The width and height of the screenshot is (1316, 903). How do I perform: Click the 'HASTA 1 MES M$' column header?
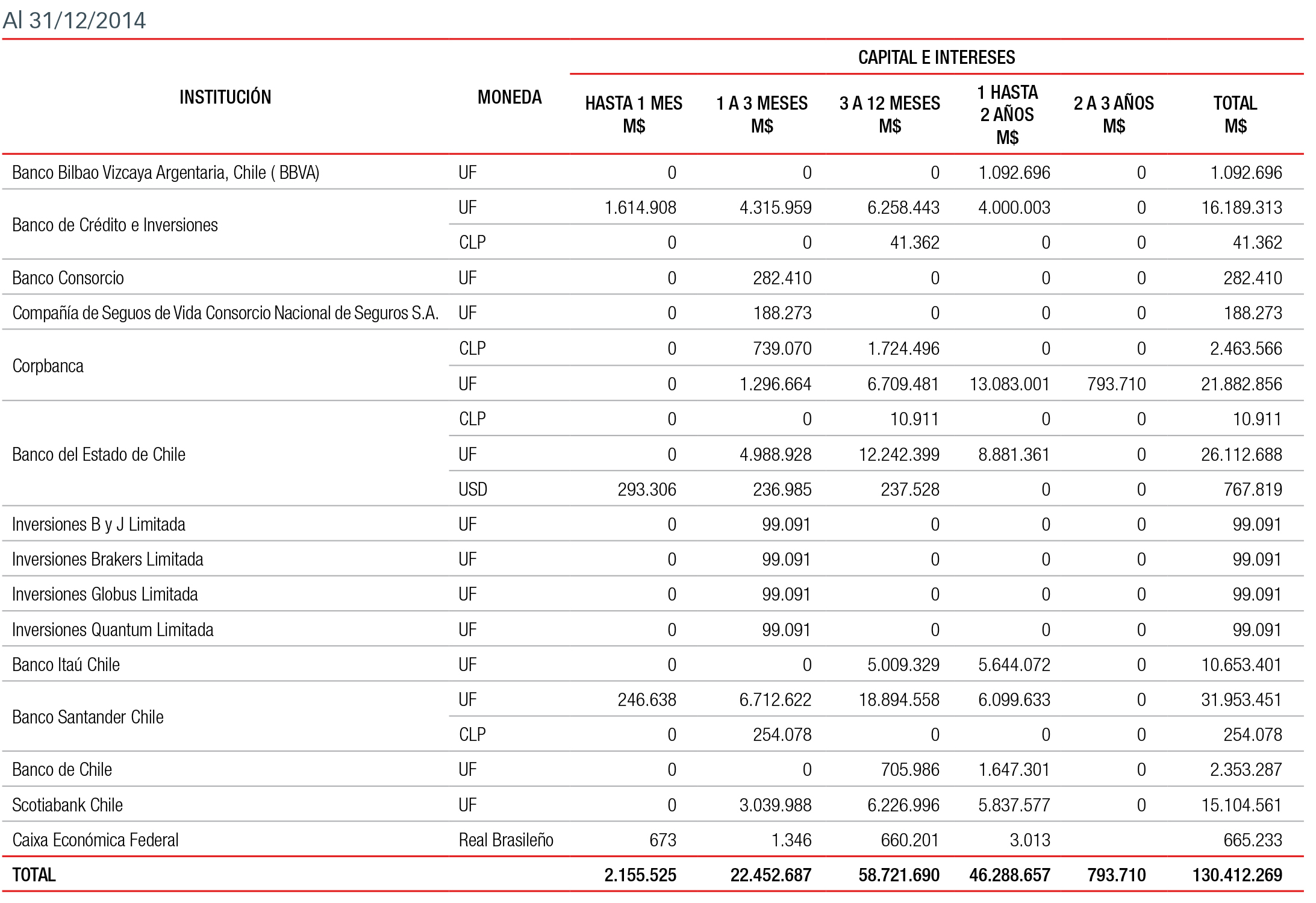click(634, 114)
